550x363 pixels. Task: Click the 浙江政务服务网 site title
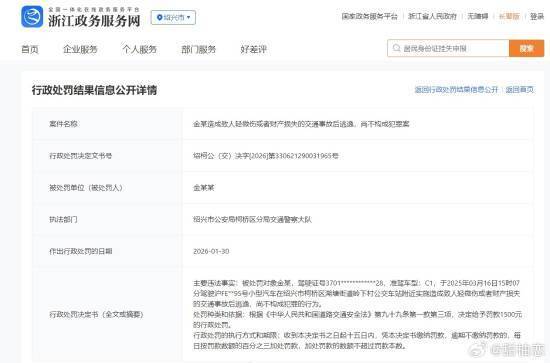point(94,21)
